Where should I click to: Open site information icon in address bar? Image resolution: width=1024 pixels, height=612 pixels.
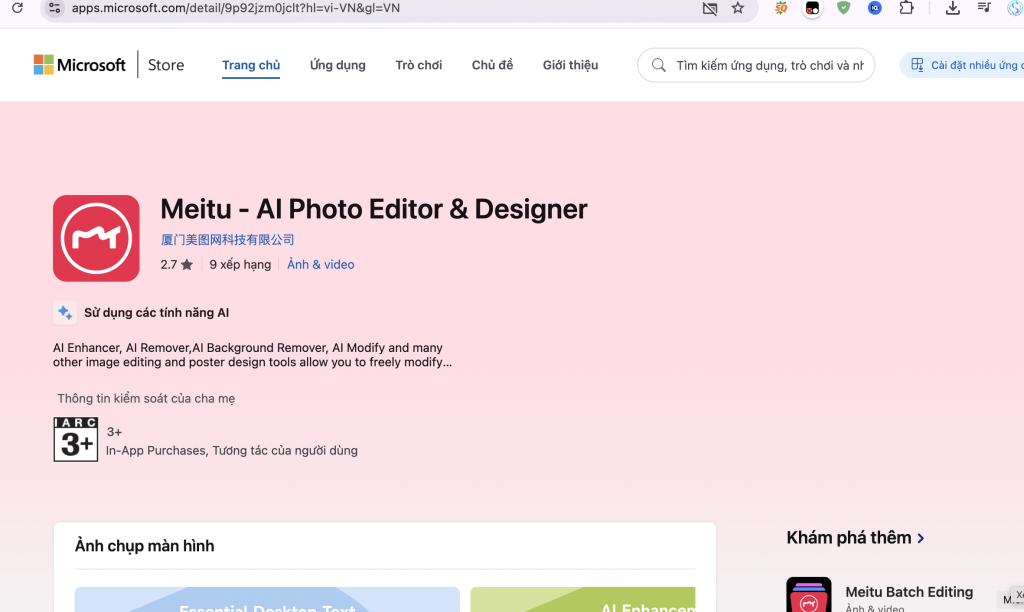(55, 8)
